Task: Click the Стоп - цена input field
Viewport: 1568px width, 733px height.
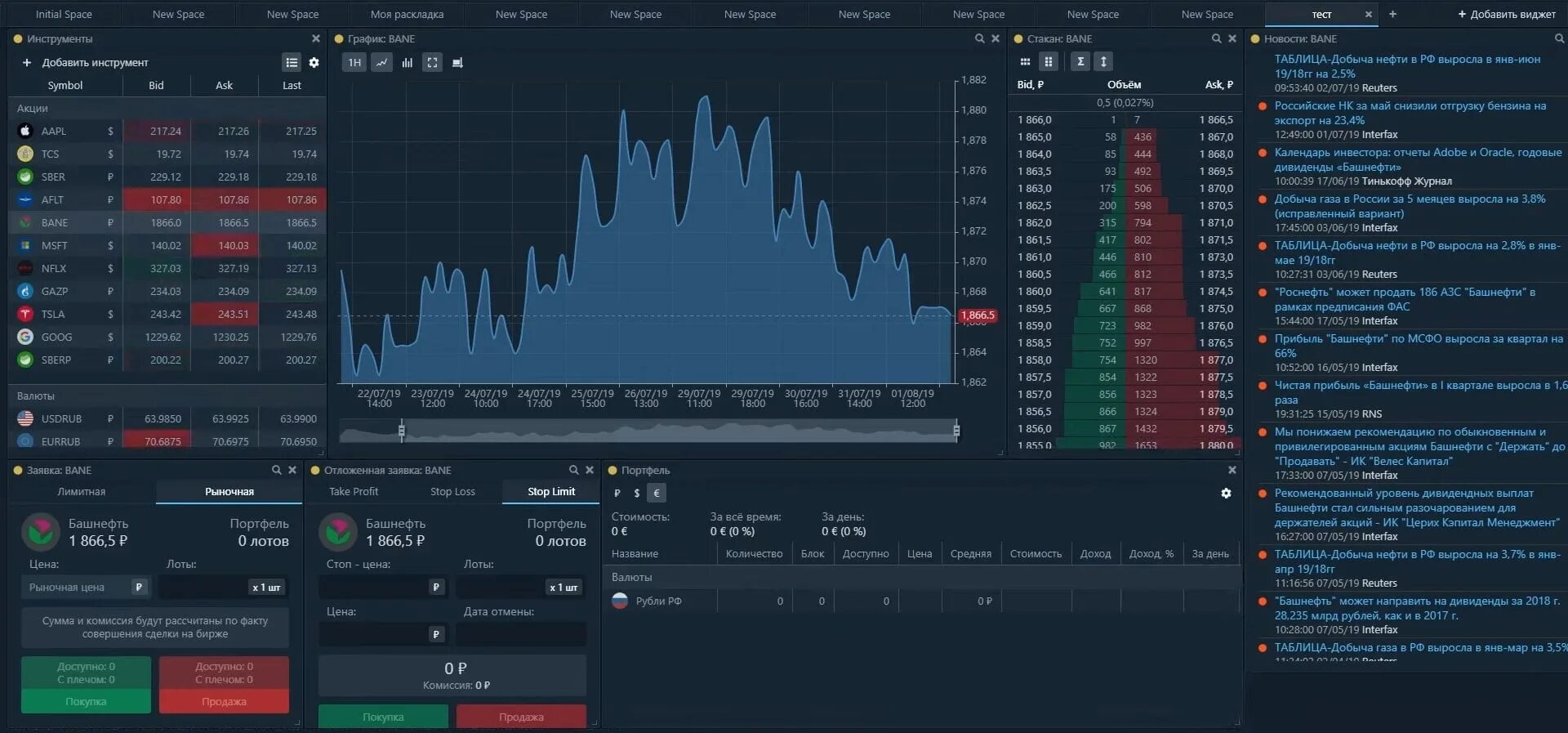Action: coord(382,588)
